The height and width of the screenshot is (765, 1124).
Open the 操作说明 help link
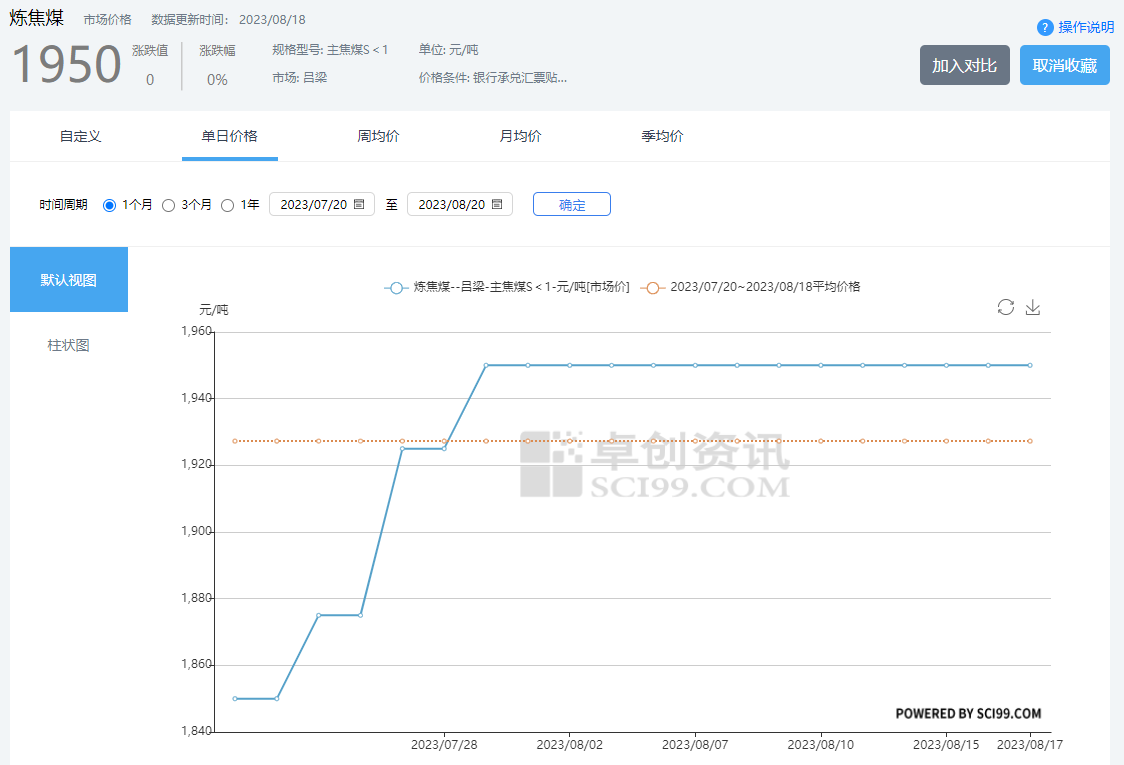tap(1086, 27)
